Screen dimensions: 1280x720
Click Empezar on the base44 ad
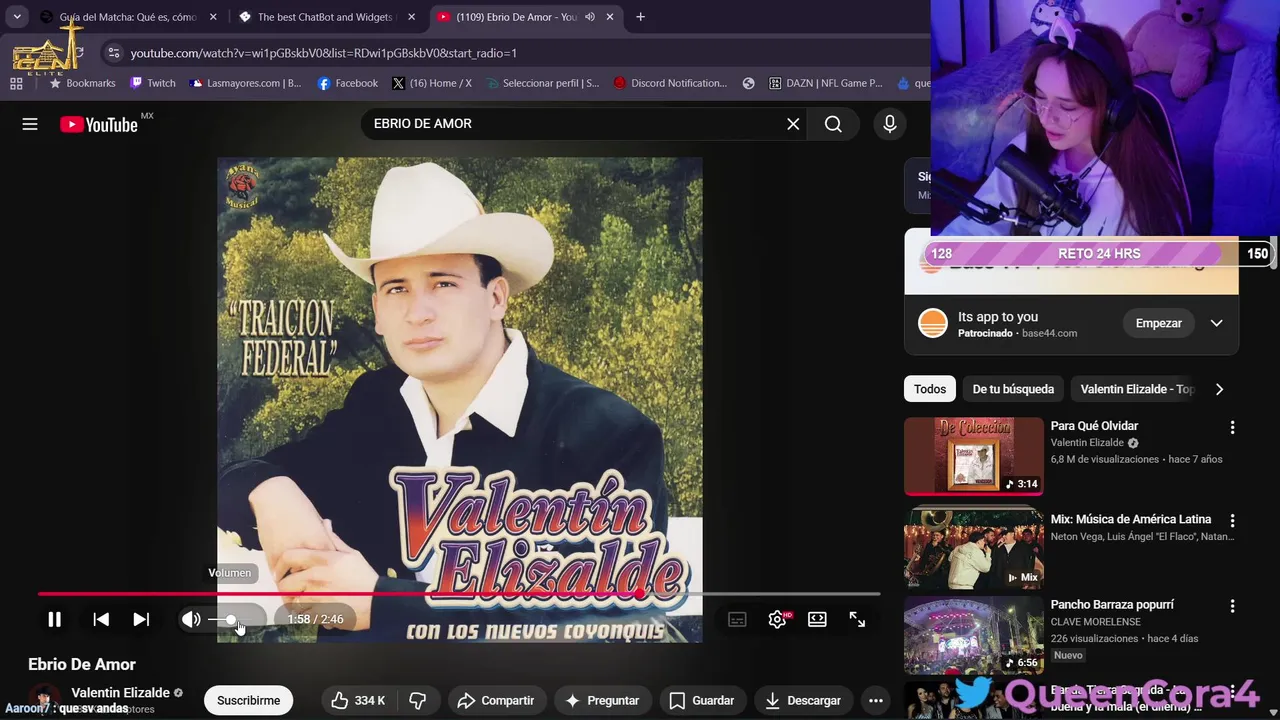coord(1158,323)
